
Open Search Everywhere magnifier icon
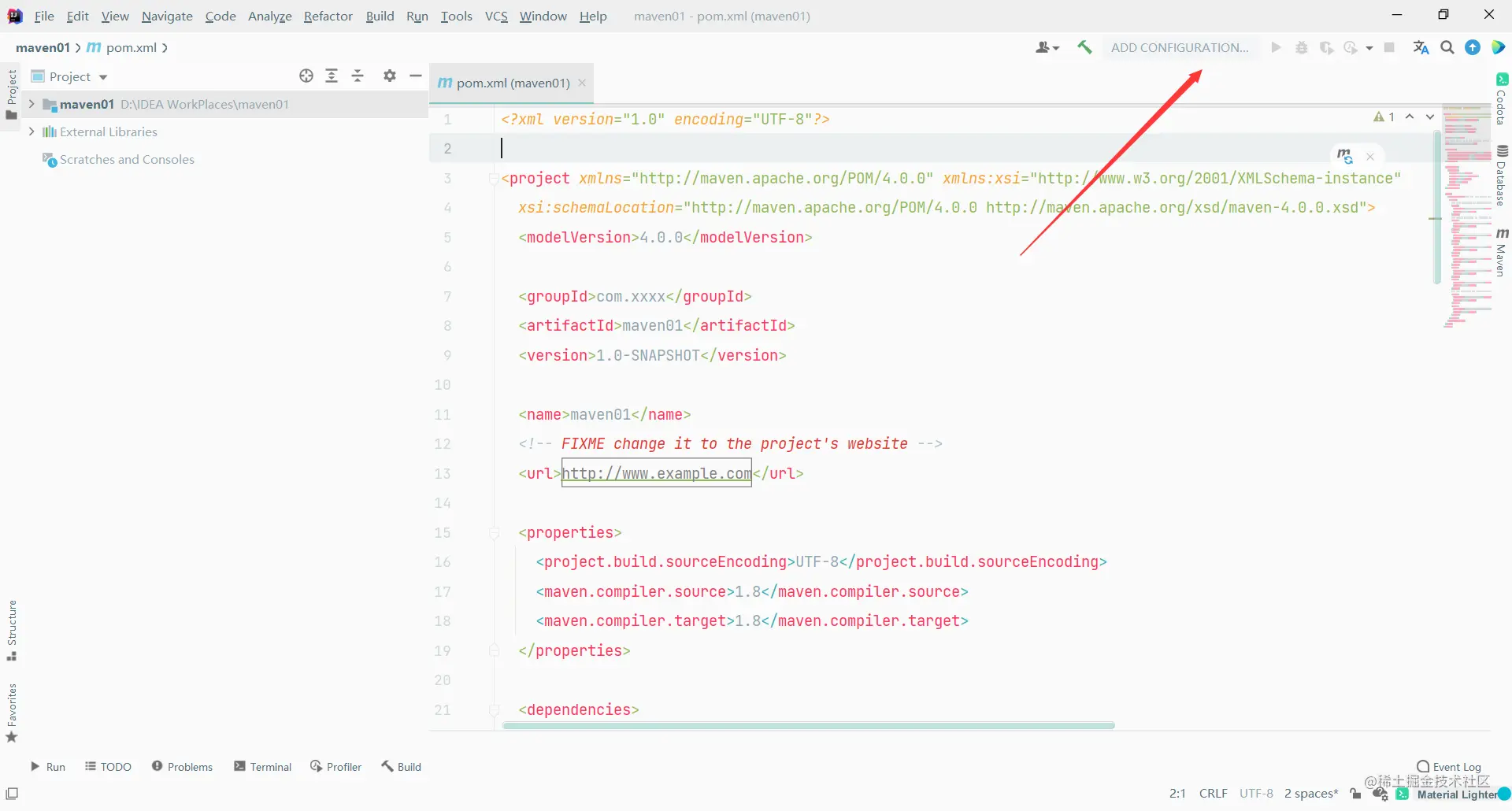click(1447, 47)
